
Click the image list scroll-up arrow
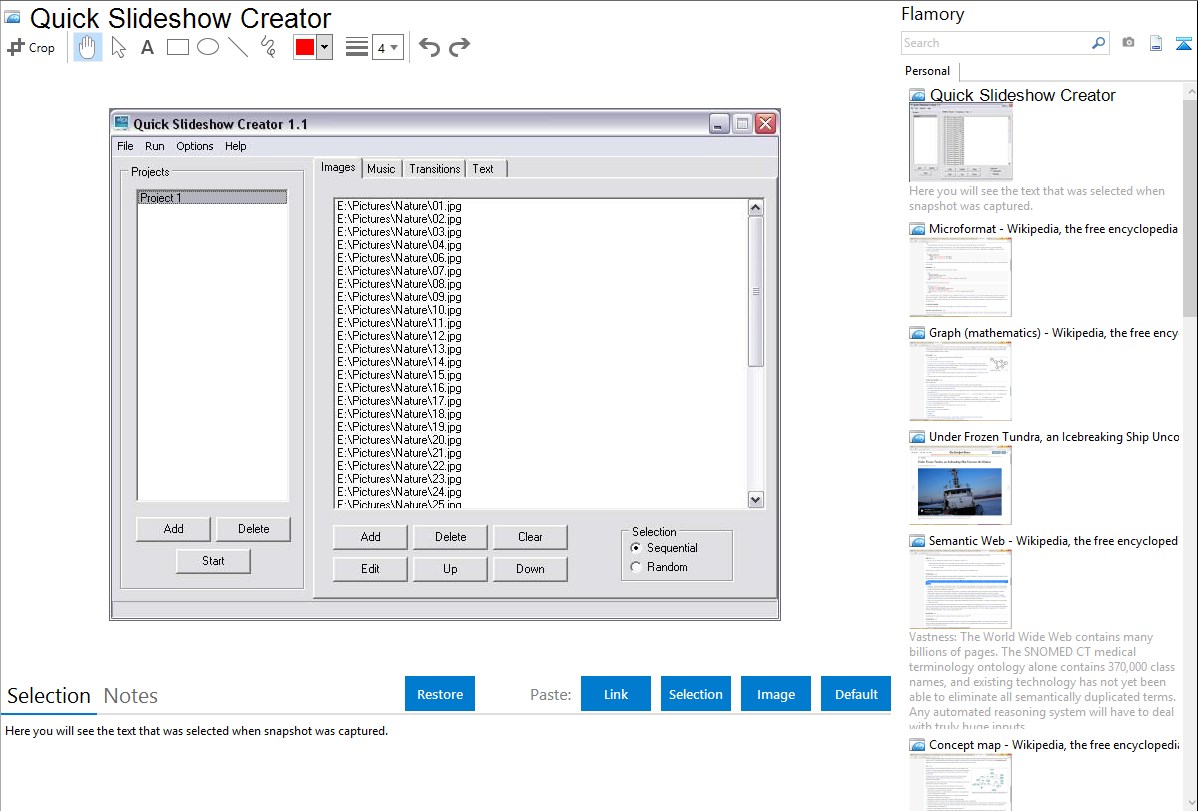click(756, 208)
